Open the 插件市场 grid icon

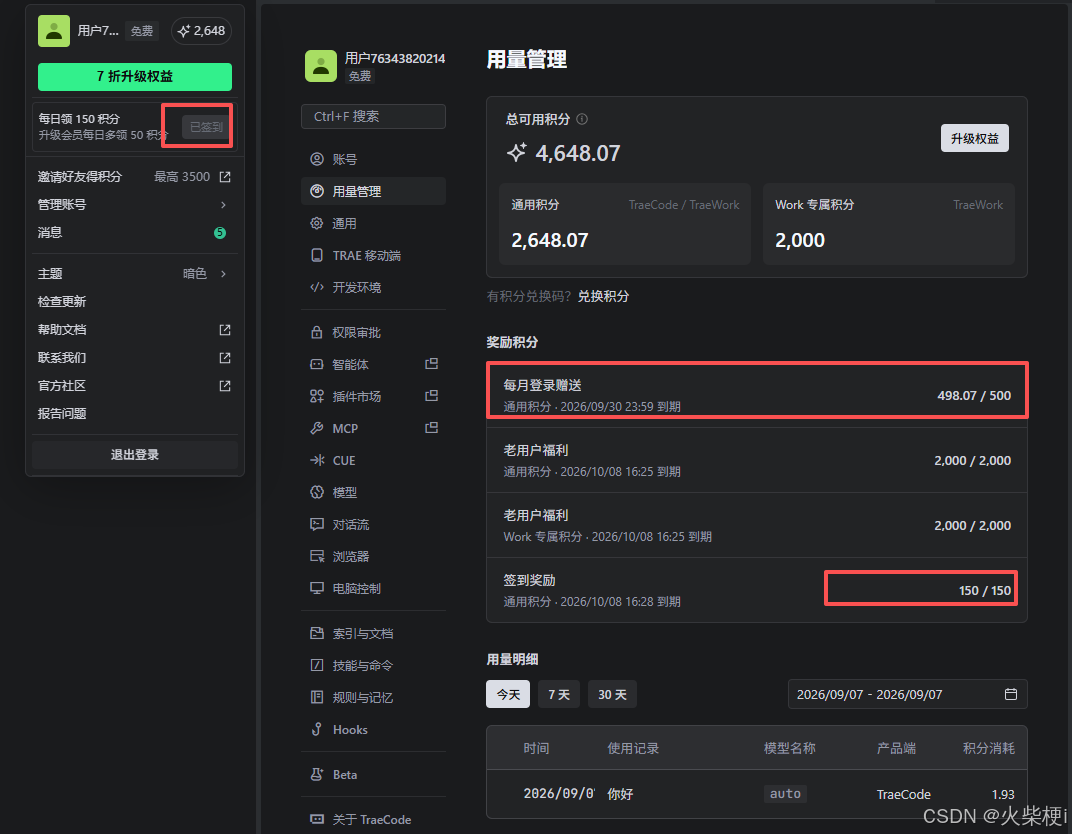pos(317,396)
